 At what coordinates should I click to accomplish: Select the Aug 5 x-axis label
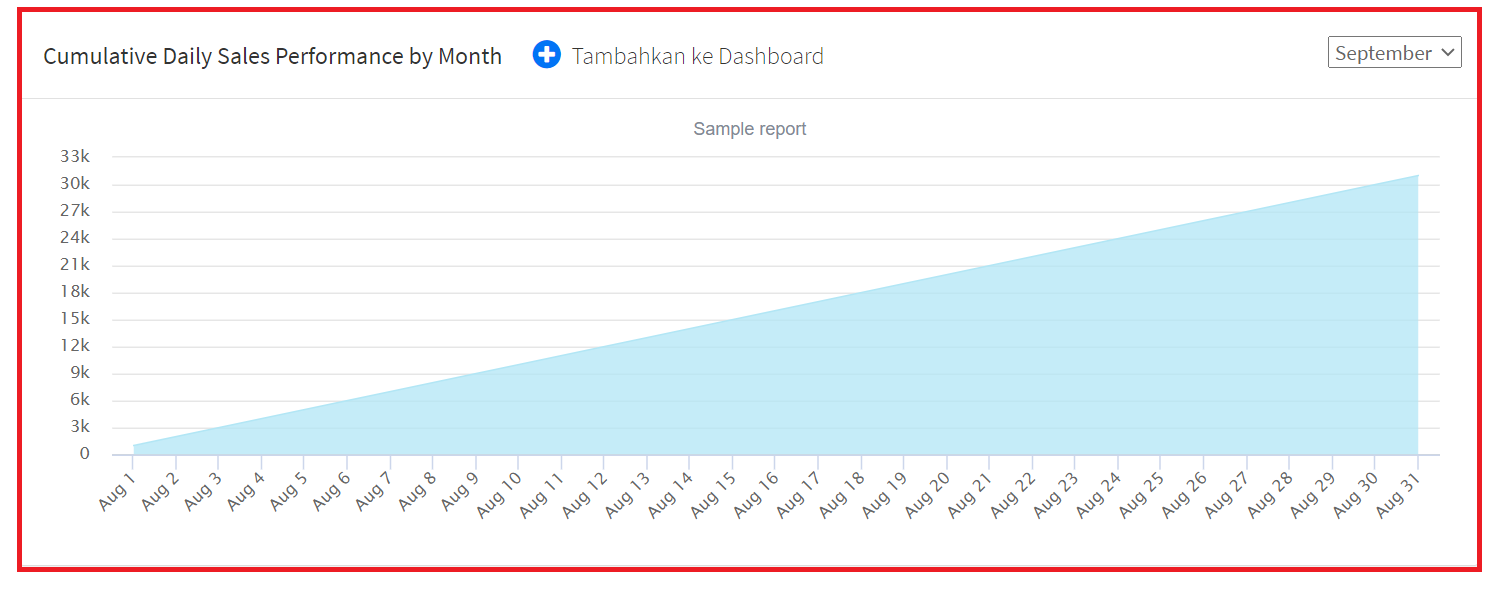(x=287, y=484)
